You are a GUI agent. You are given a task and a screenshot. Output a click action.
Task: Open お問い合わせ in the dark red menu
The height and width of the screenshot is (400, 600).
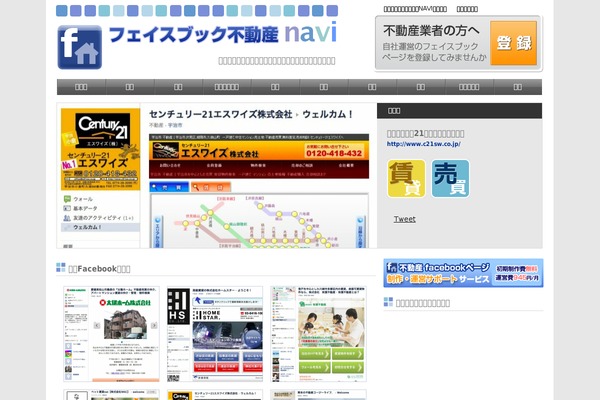tap(170, 165)
